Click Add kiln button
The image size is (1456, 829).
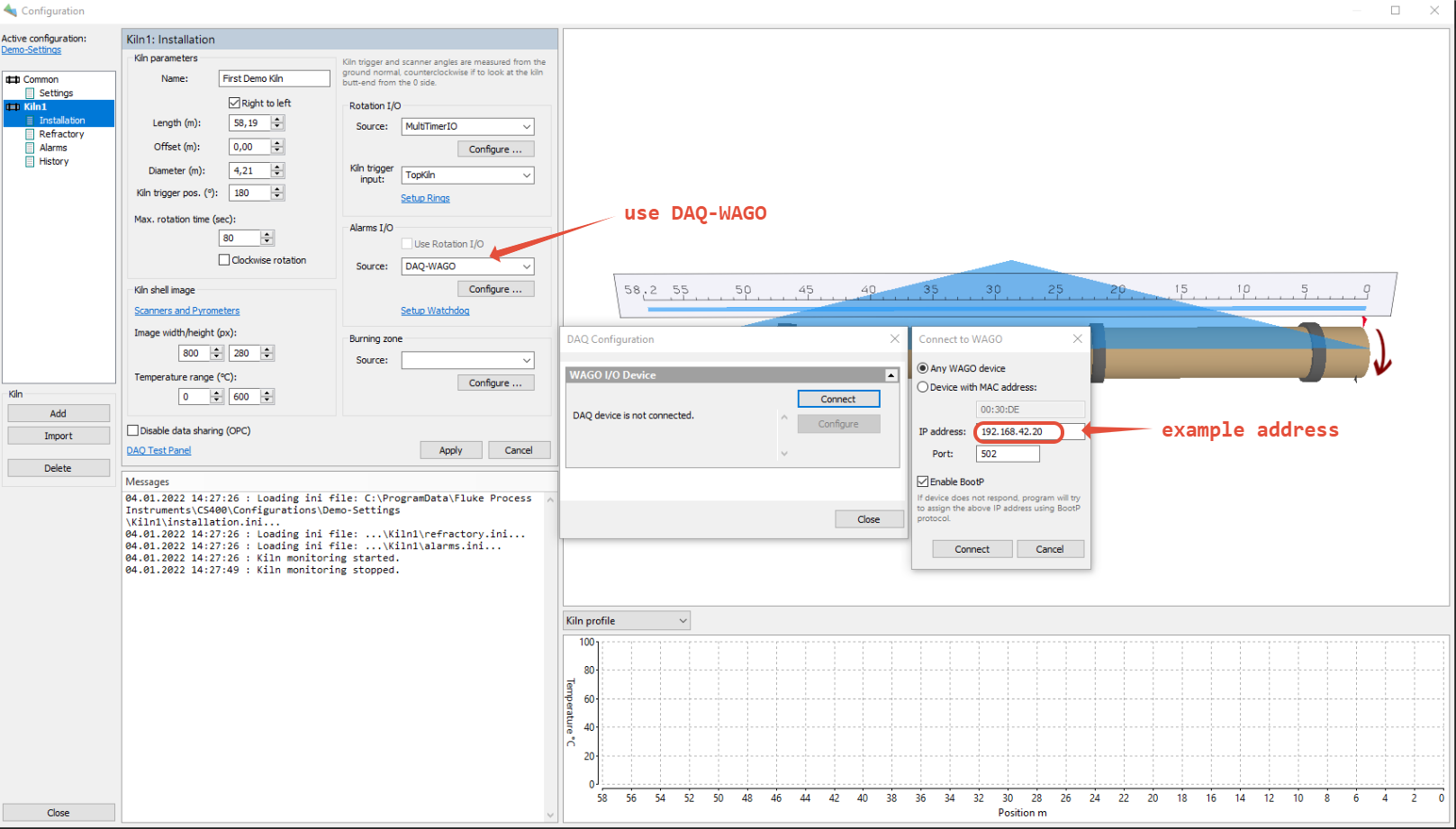59,413
